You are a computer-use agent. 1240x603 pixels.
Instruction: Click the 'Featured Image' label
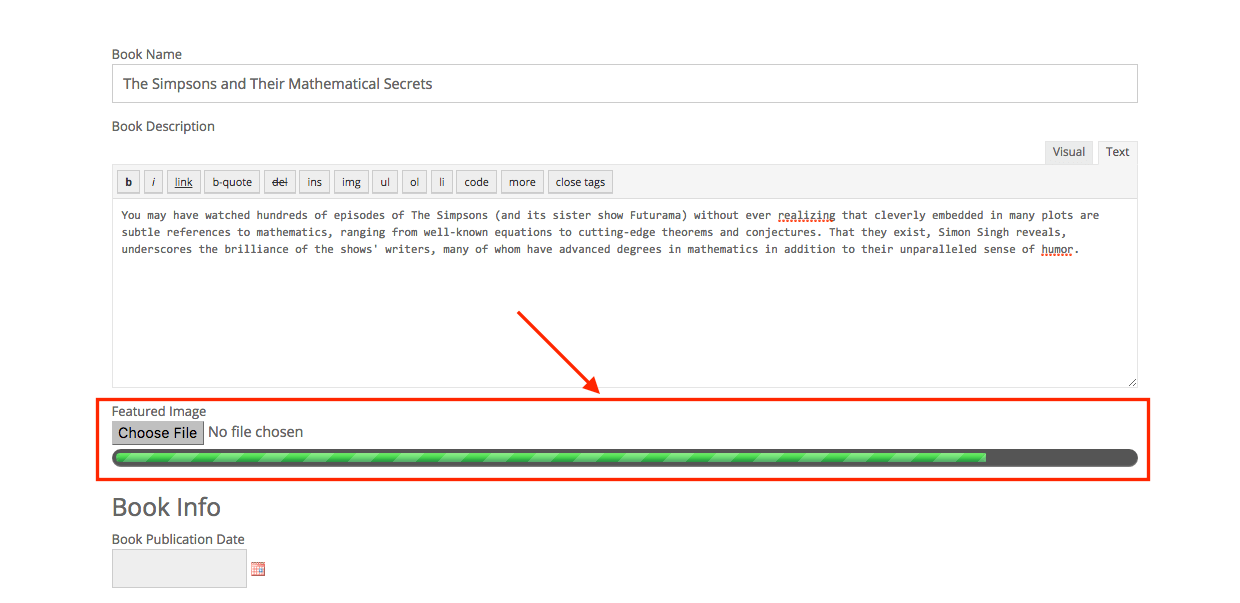pyautogui.click(x=159, y=411)
